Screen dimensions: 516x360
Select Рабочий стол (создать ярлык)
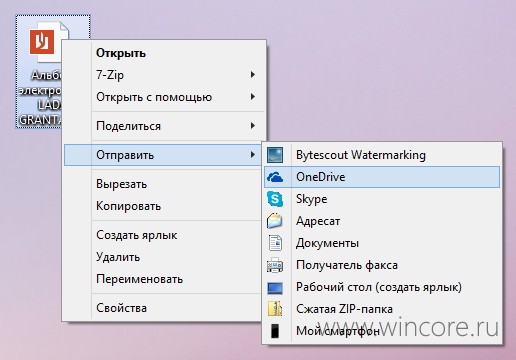point(382,287)
